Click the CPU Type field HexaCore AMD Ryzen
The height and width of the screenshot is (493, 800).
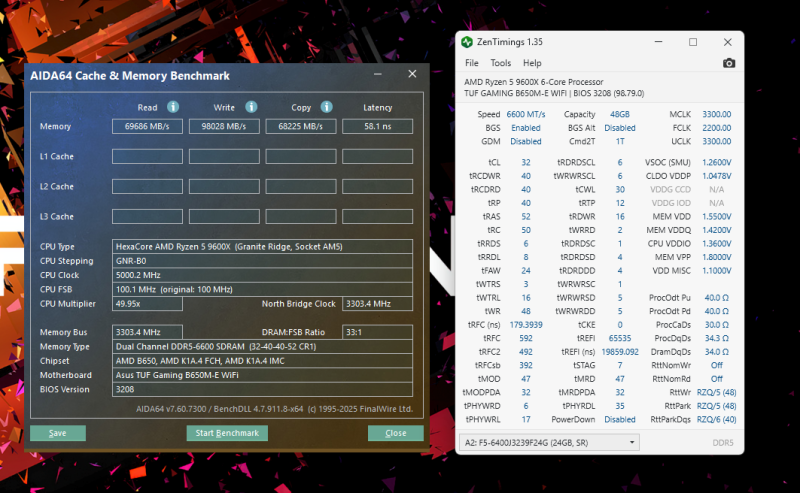[262, 246]
